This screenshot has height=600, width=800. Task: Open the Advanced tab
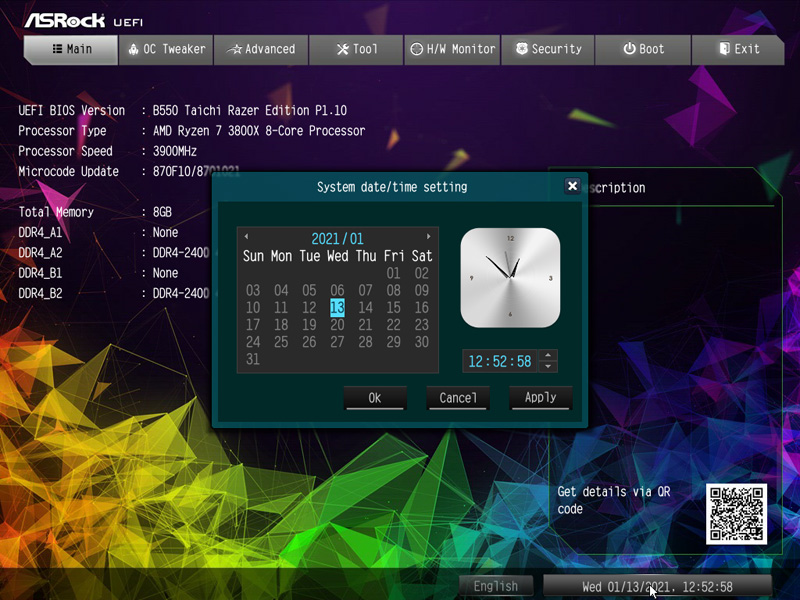click(x=261, y=49)
